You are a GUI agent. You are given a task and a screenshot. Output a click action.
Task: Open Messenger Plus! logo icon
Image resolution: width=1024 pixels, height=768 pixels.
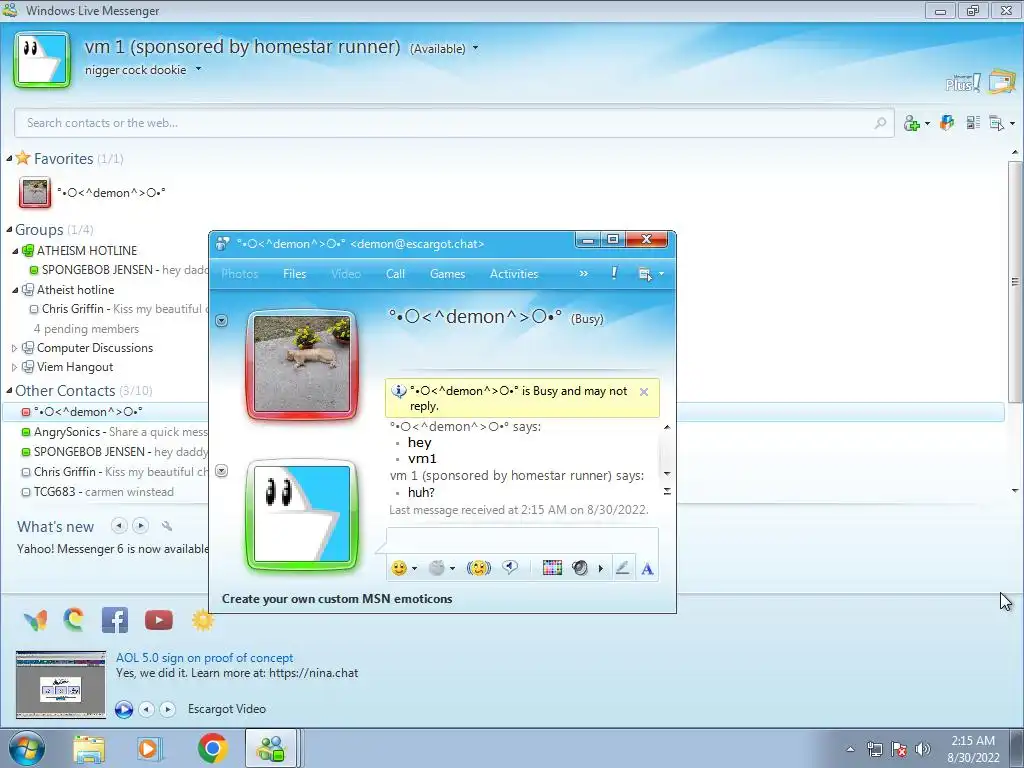963,83
